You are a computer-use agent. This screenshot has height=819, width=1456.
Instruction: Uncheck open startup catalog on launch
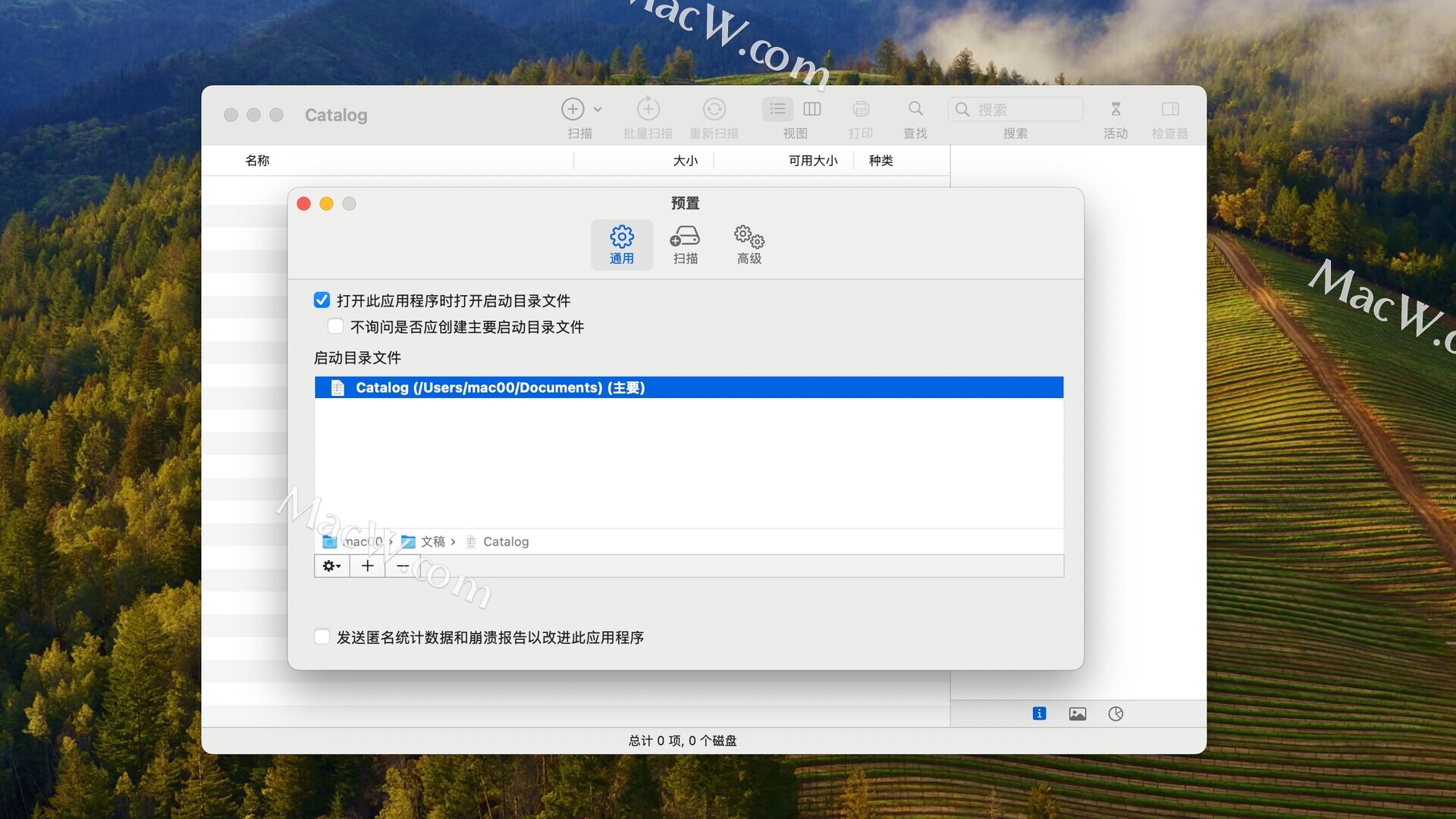[x=322, y=300]
